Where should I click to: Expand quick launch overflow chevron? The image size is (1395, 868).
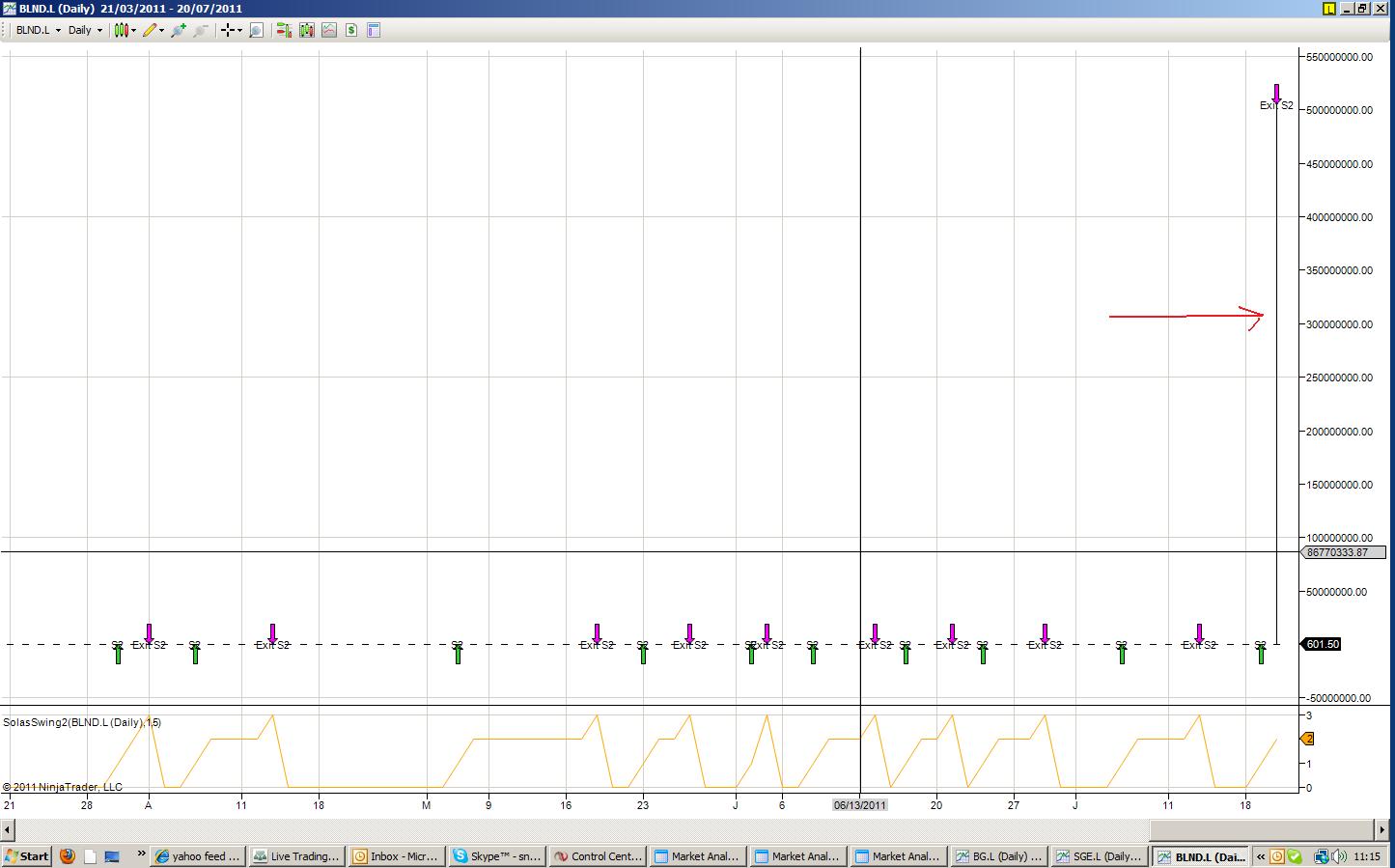point(141,854)
